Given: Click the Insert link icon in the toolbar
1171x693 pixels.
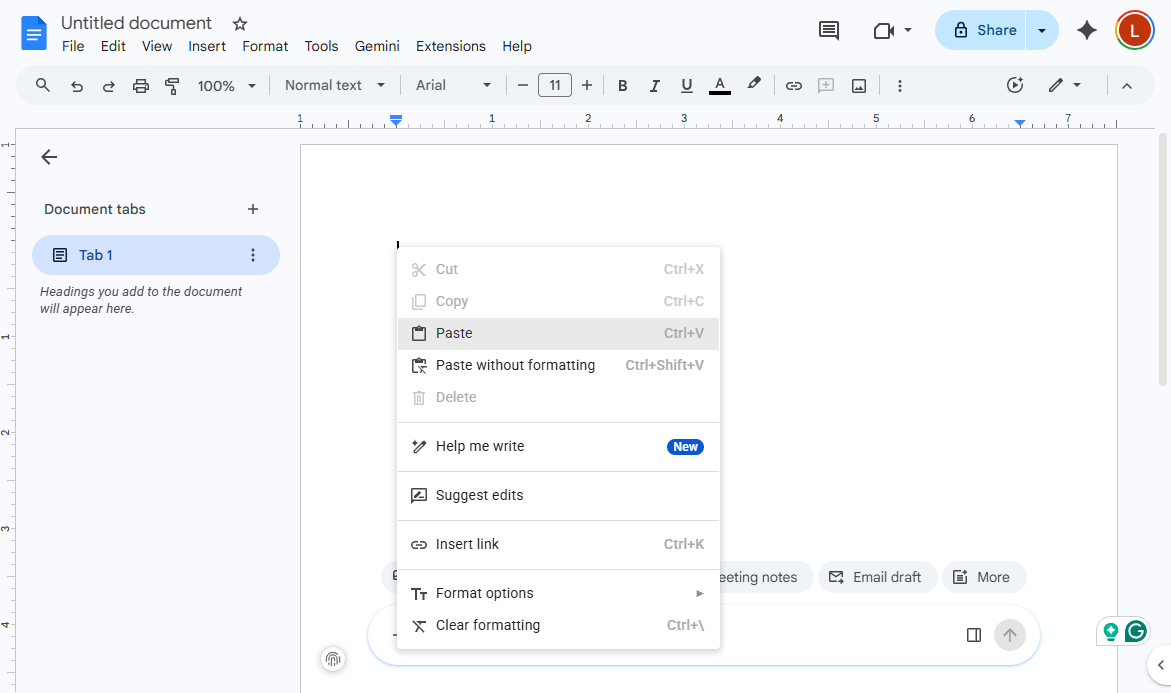Looking at the screenshot, I should coord(793,85).
